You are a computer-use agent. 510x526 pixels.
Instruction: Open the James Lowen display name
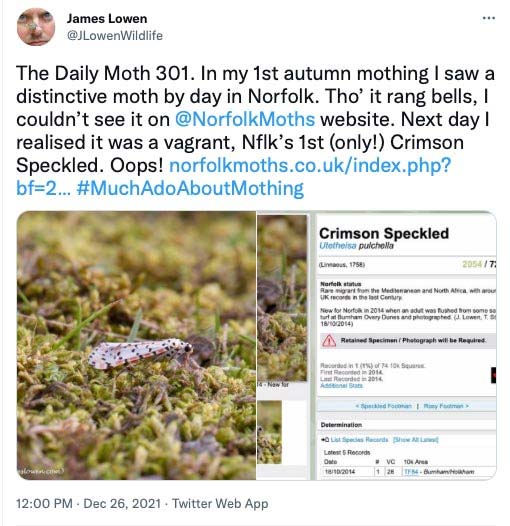tap(107, 19)
